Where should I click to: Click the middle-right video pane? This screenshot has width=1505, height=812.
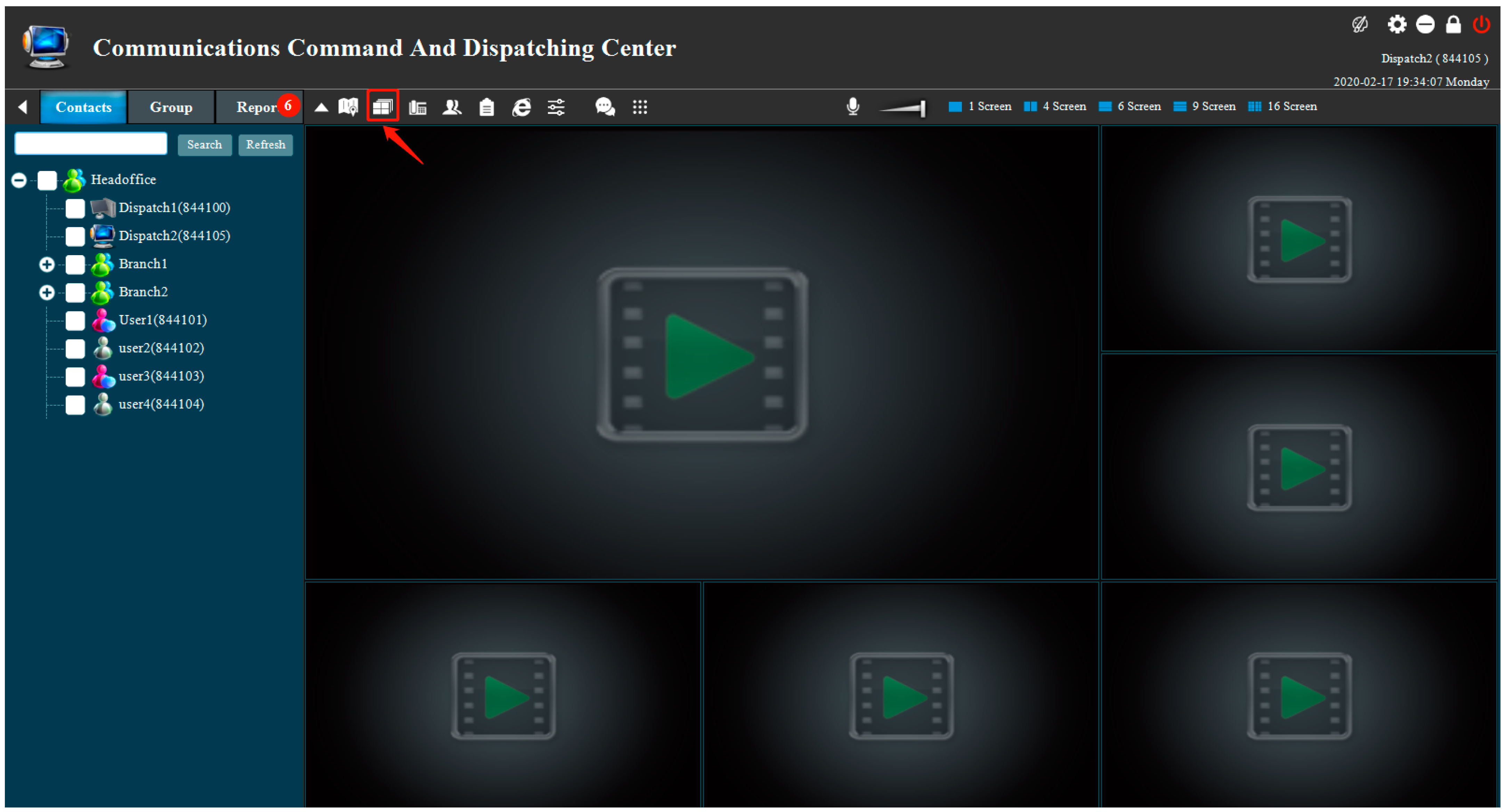[x=1299, y=467]
